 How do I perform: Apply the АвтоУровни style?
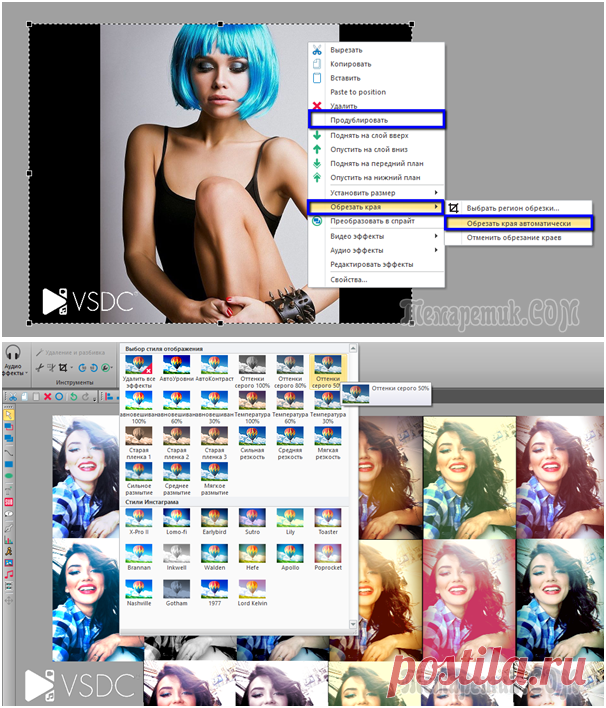tap(177, 368)
